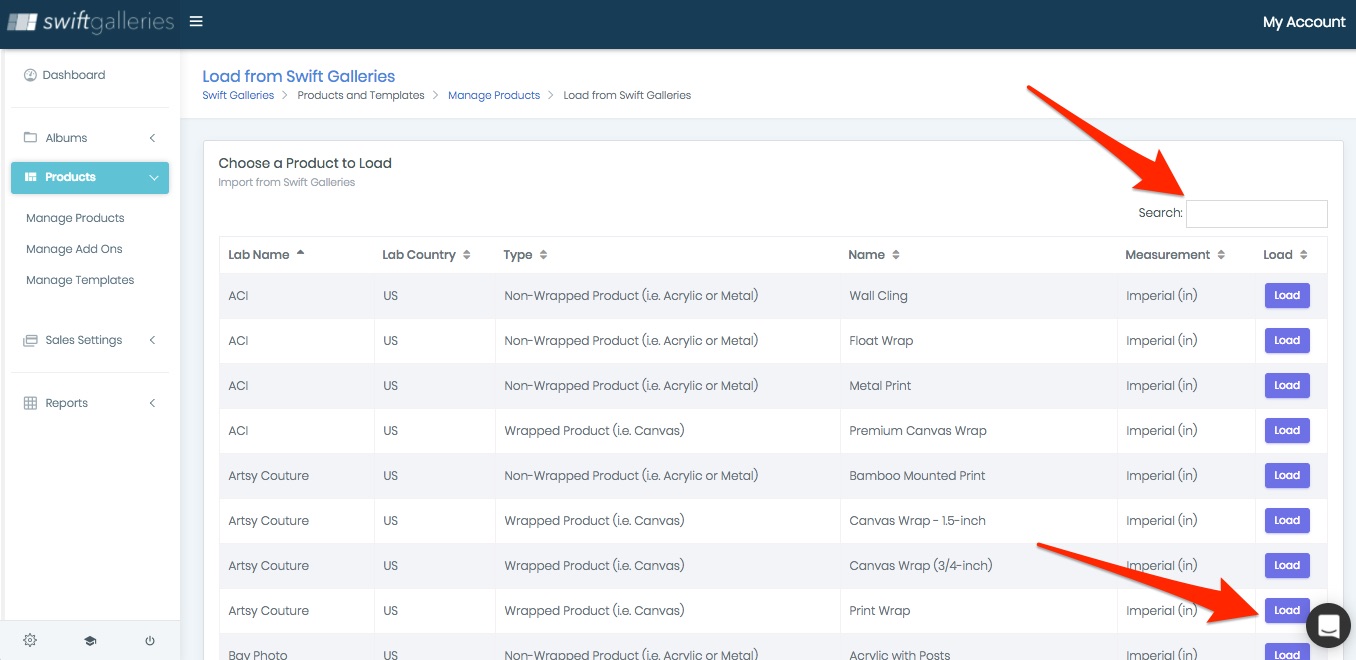Click 'Bay Photo' lab name cell
The image size is (1356, 660).
[x=257, y=654]
